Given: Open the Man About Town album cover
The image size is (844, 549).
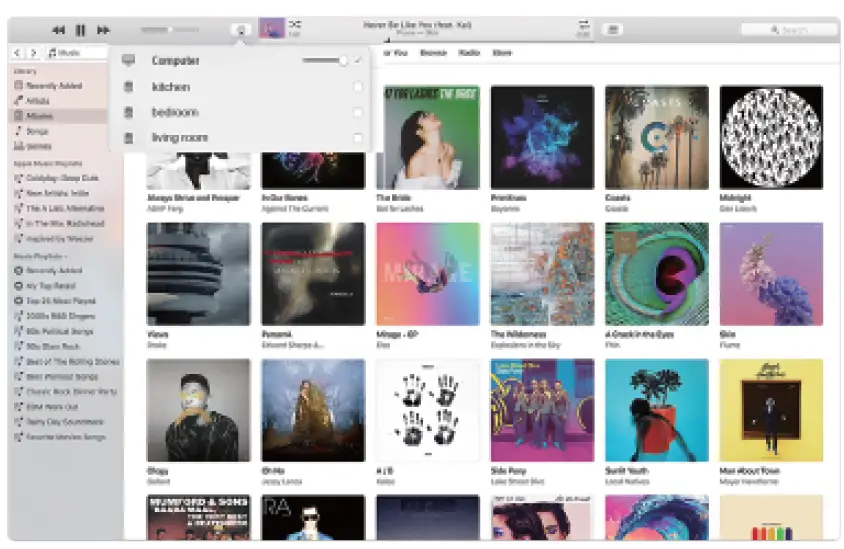Looking at the screenshot, I should point(771,410).
